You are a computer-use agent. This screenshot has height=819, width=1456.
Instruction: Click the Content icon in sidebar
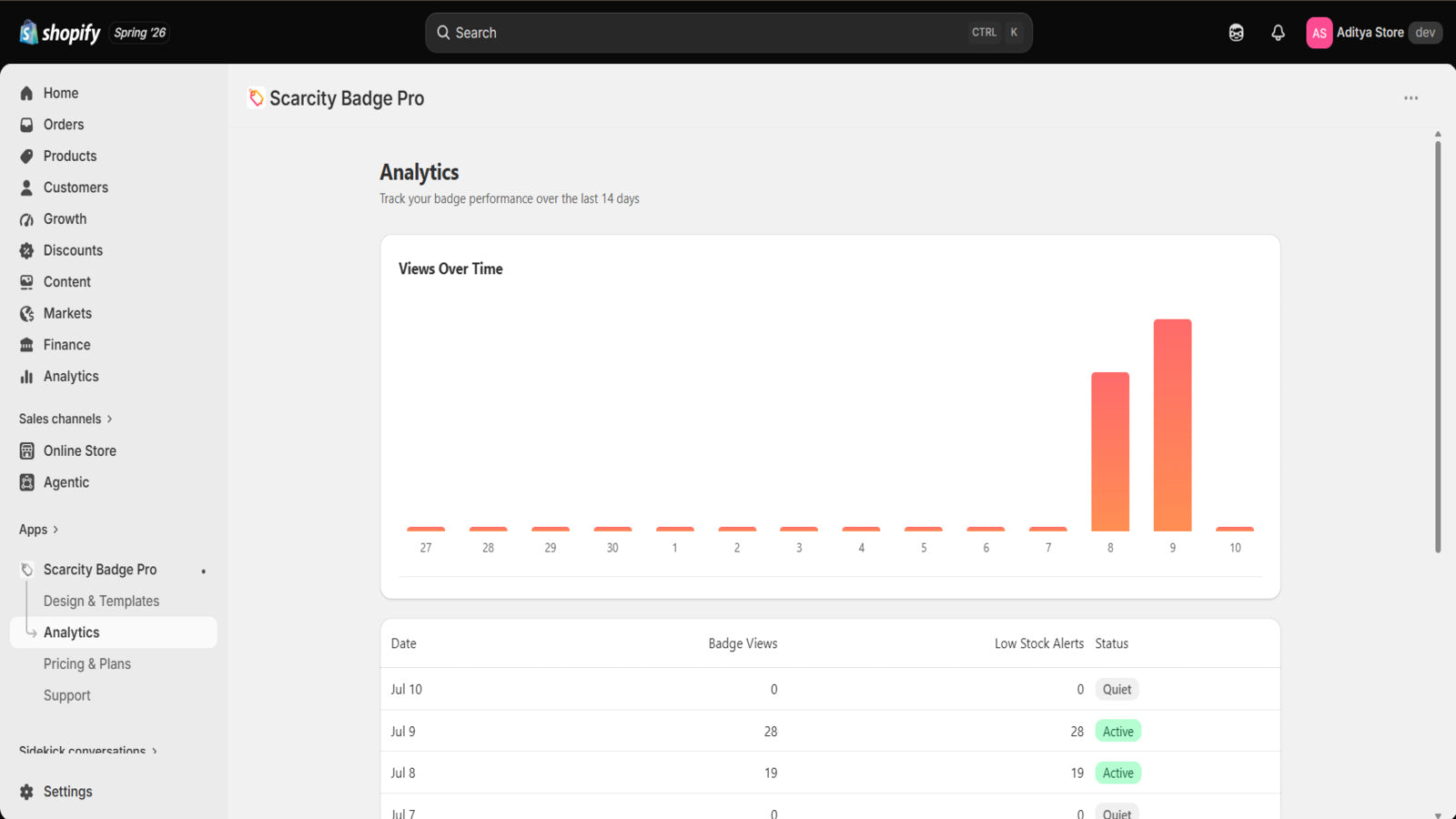coord(26,282)
